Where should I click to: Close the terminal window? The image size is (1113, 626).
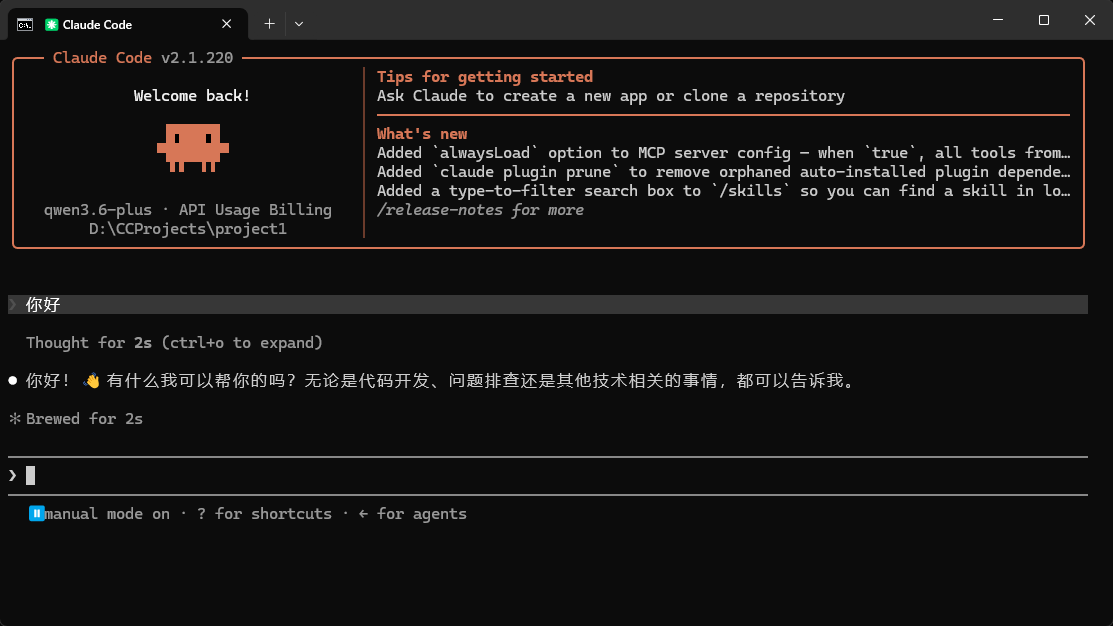(1090, 20)
